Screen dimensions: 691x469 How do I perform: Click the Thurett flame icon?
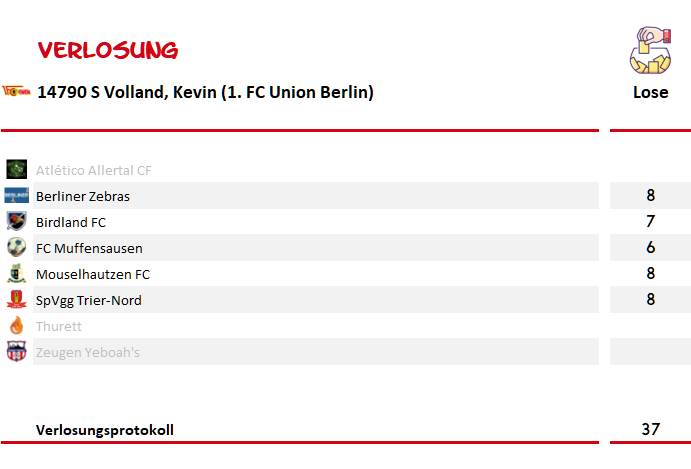pyautogui.click(x=16, y=325)
